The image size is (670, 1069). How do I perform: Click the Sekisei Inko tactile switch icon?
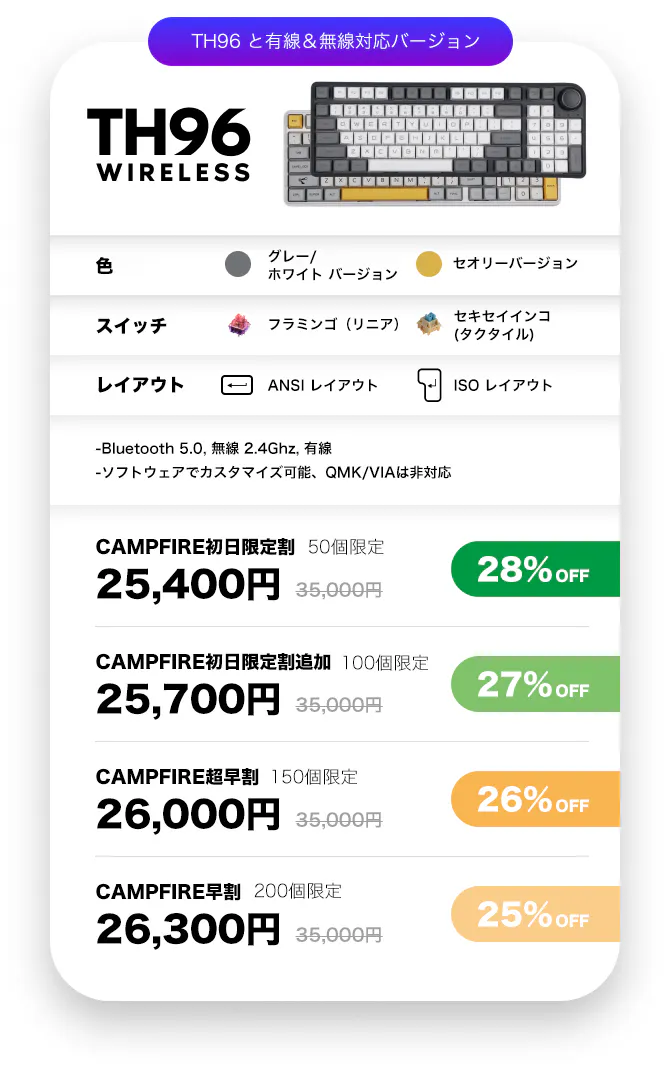pyautogui.click(x=429, y=325)
